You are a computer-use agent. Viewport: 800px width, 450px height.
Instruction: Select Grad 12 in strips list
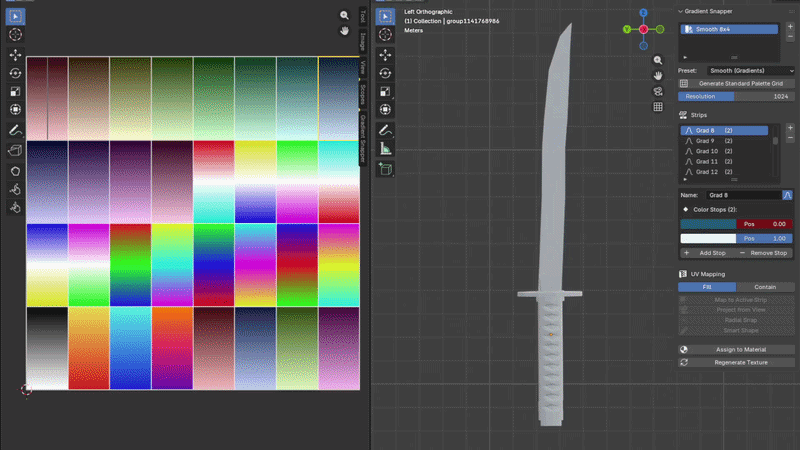pyautogui.click(x=724, y=172)
